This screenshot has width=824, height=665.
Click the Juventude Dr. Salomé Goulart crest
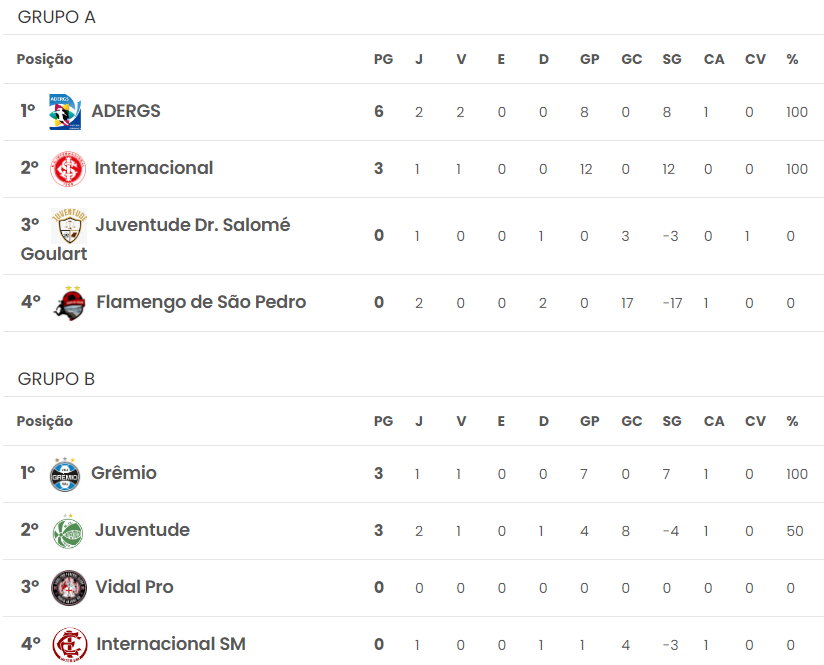[69, 226]
